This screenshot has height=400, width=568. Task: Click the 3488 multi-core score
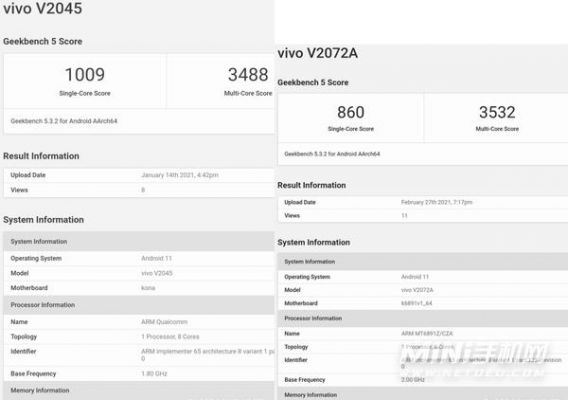pos(248,75)
